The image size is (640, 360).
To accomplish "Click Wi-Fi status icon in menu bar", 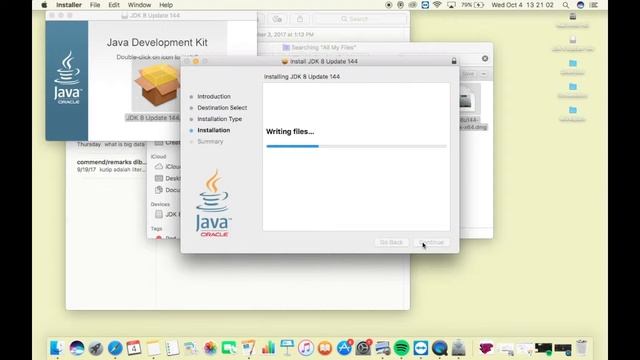I will (437, 5).
